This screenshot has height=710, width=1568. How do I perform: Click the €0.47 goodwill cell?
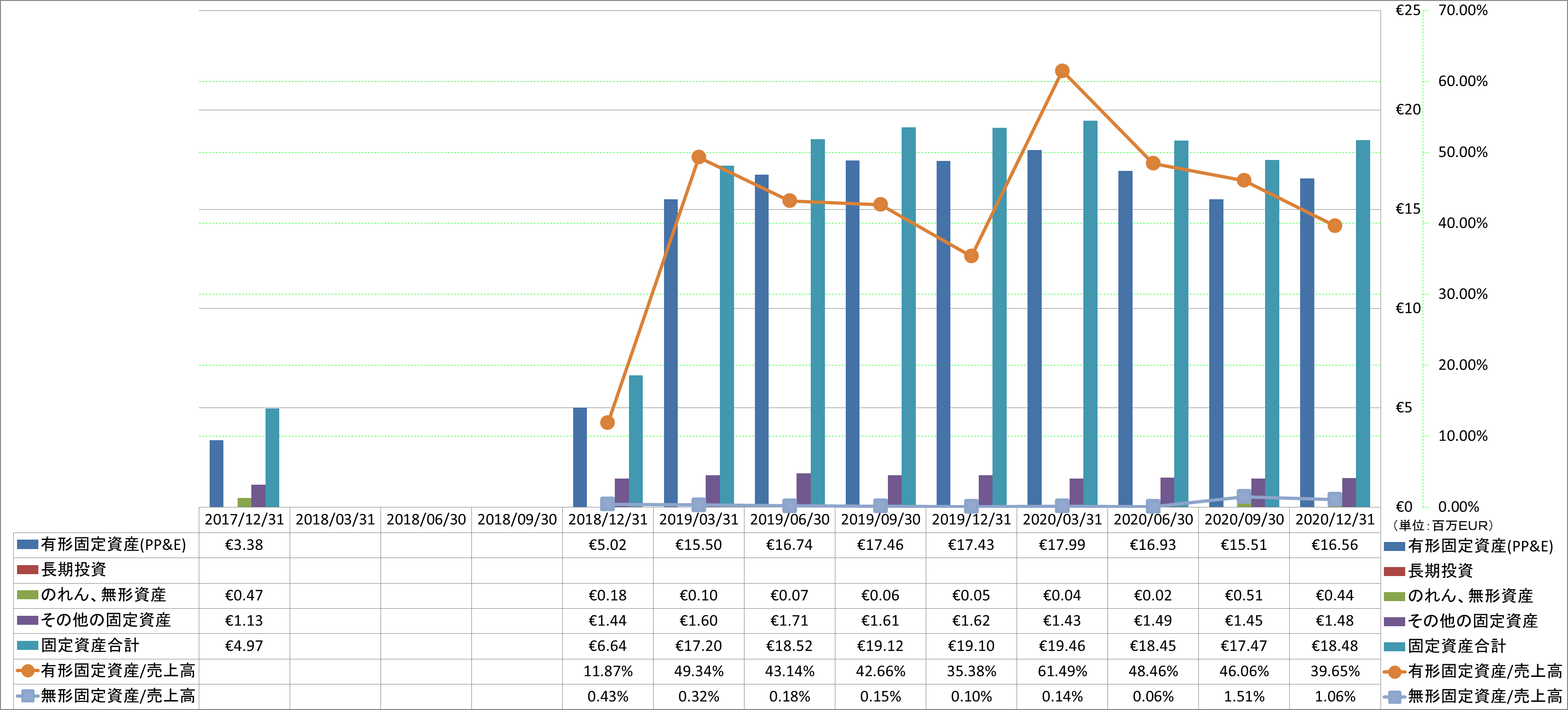click(x=244, y=595)
